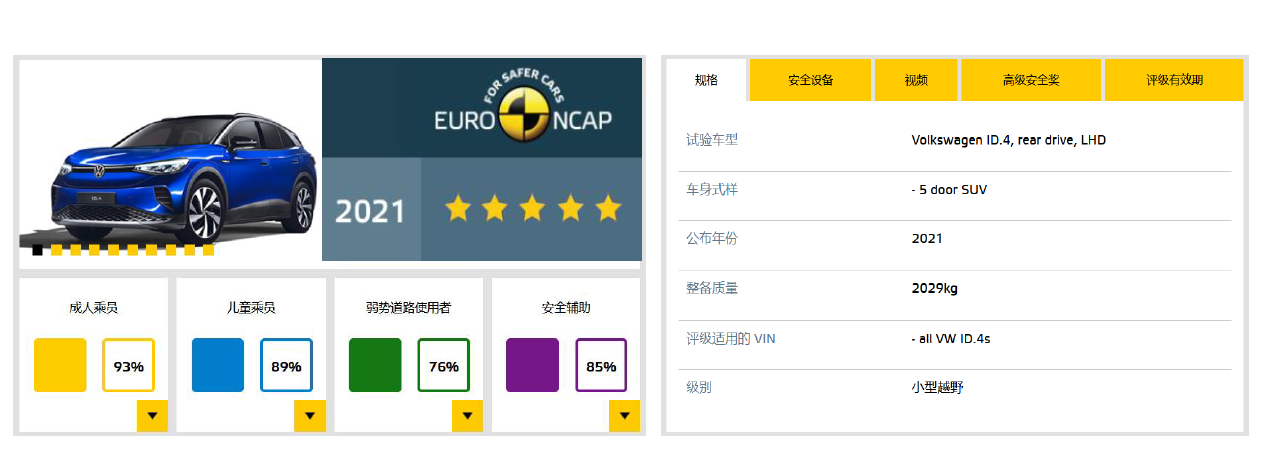Click the yellow 成人乘员 category square

tap(60, 365)
